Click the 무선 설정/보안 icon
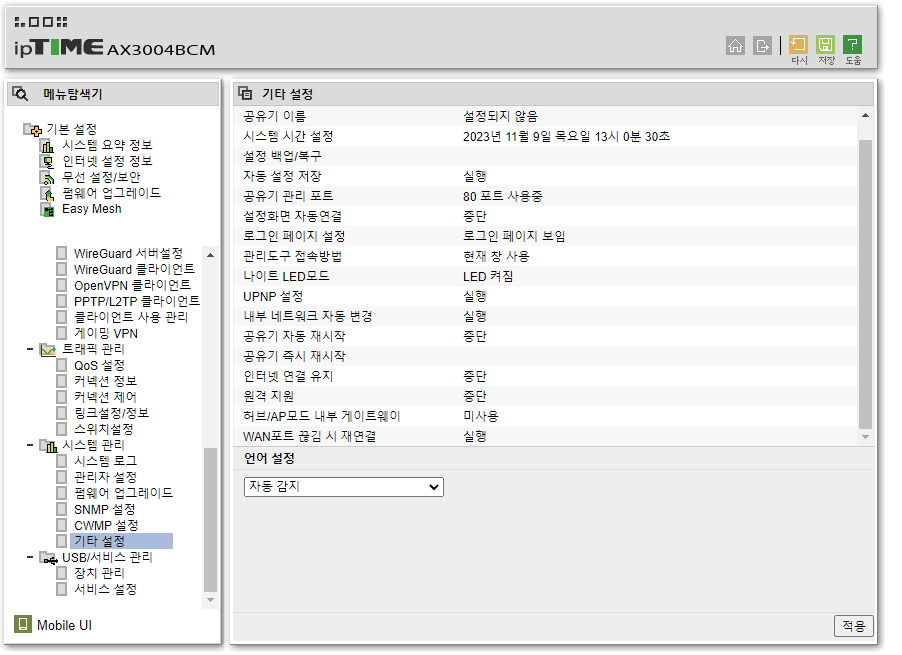The height and width of the screenshot is (655, 902). pos(47,178)
